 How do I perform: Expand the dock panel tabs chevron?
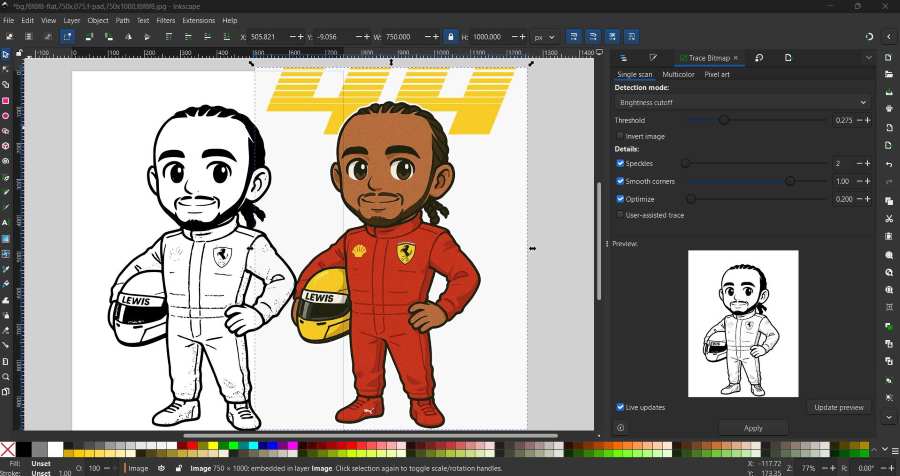click(868, 58)
